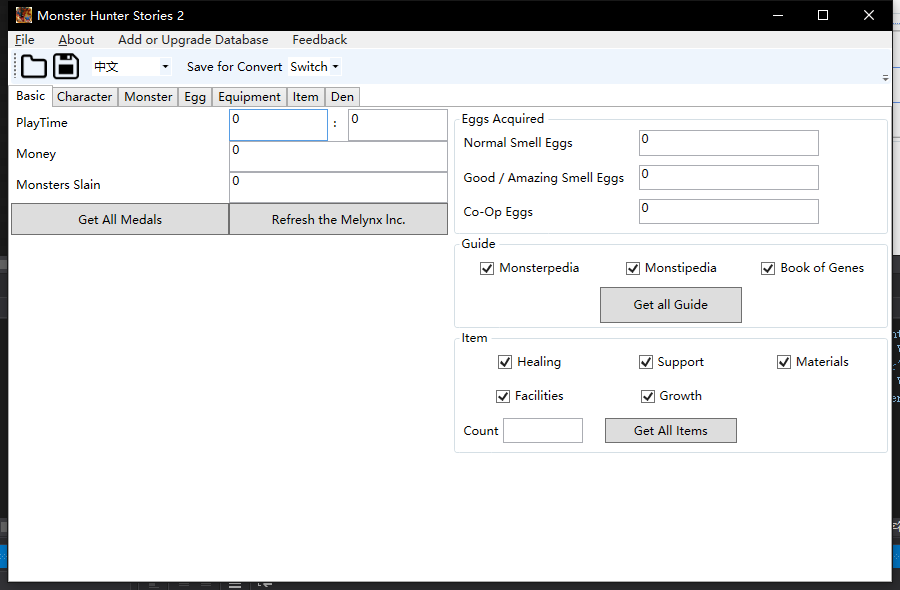This screenshot has width=900, height=590.
Task: Open Add or Upgrade Database menu
Action: pos(193,40)
